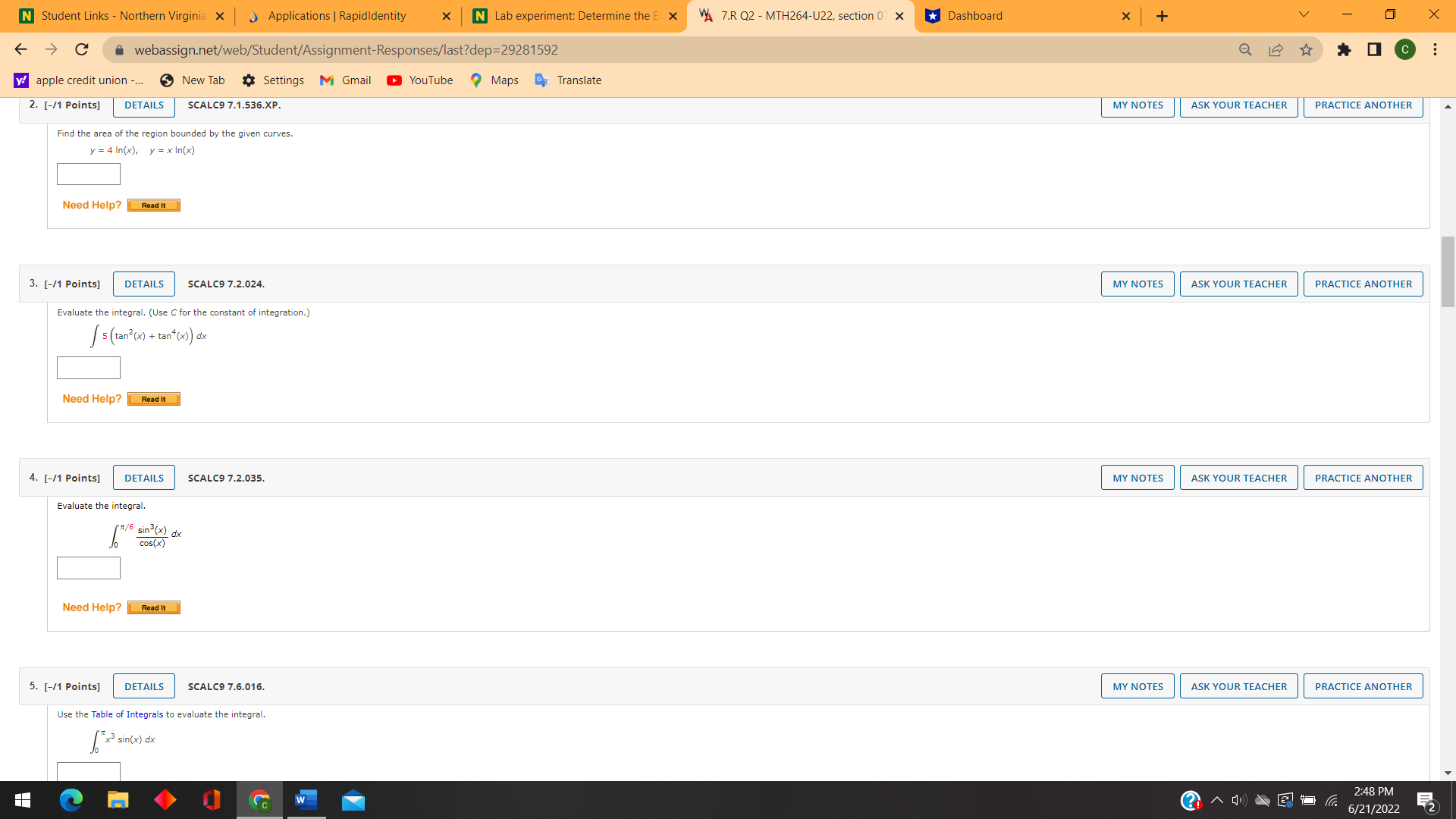
Task: Launch Microsoft Word from the taskbar
Action: [305, 800]
